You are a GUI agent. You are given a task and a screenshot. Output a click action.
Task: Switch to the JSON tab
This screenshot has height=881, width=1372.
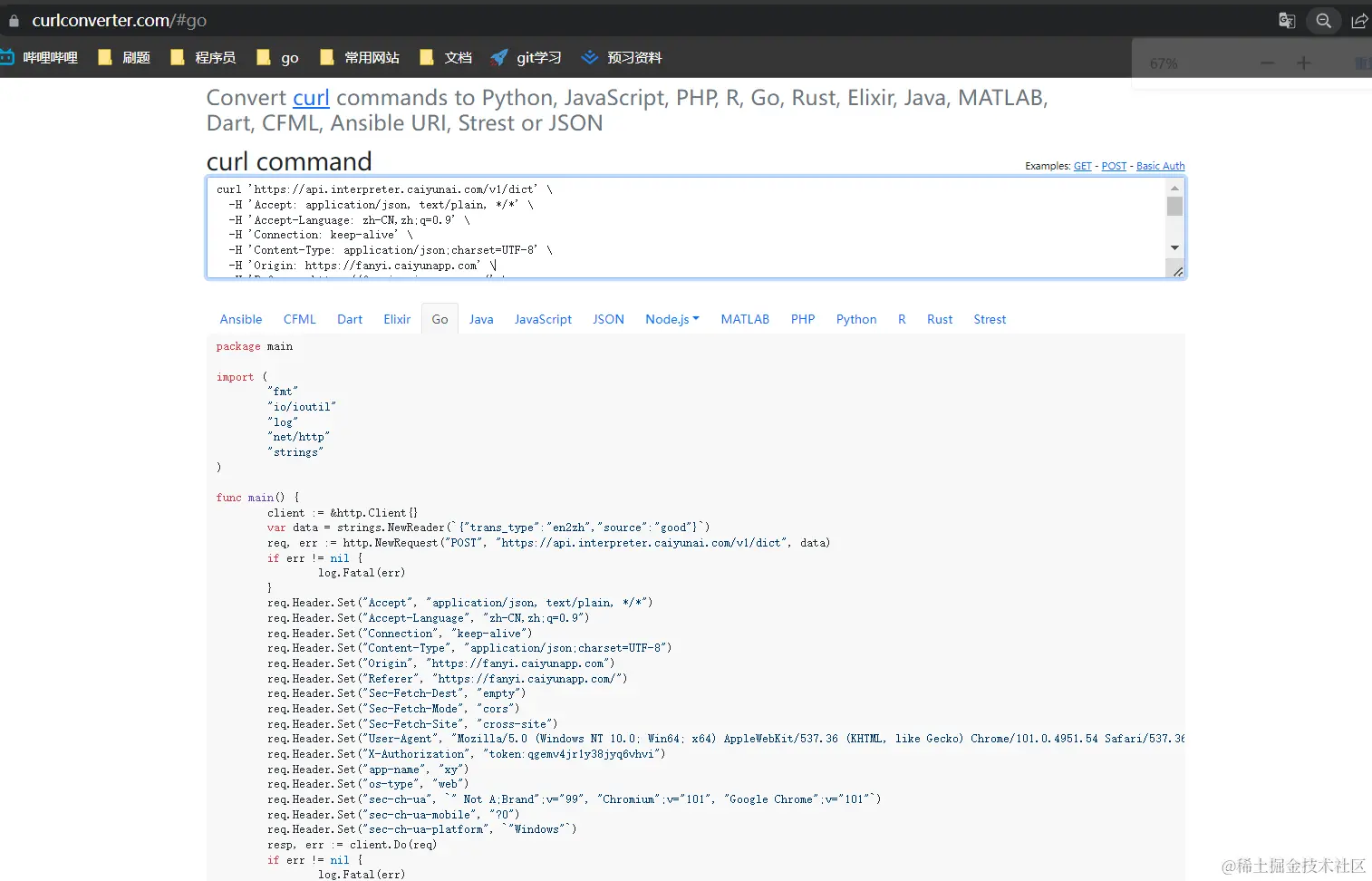(607, 318)
